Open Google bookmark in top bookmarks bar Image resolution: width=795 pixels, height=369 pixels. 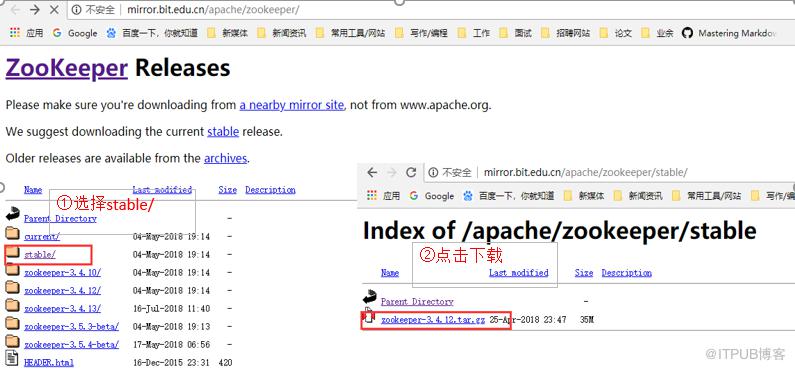pyautogui.click(x=75, y=33)
